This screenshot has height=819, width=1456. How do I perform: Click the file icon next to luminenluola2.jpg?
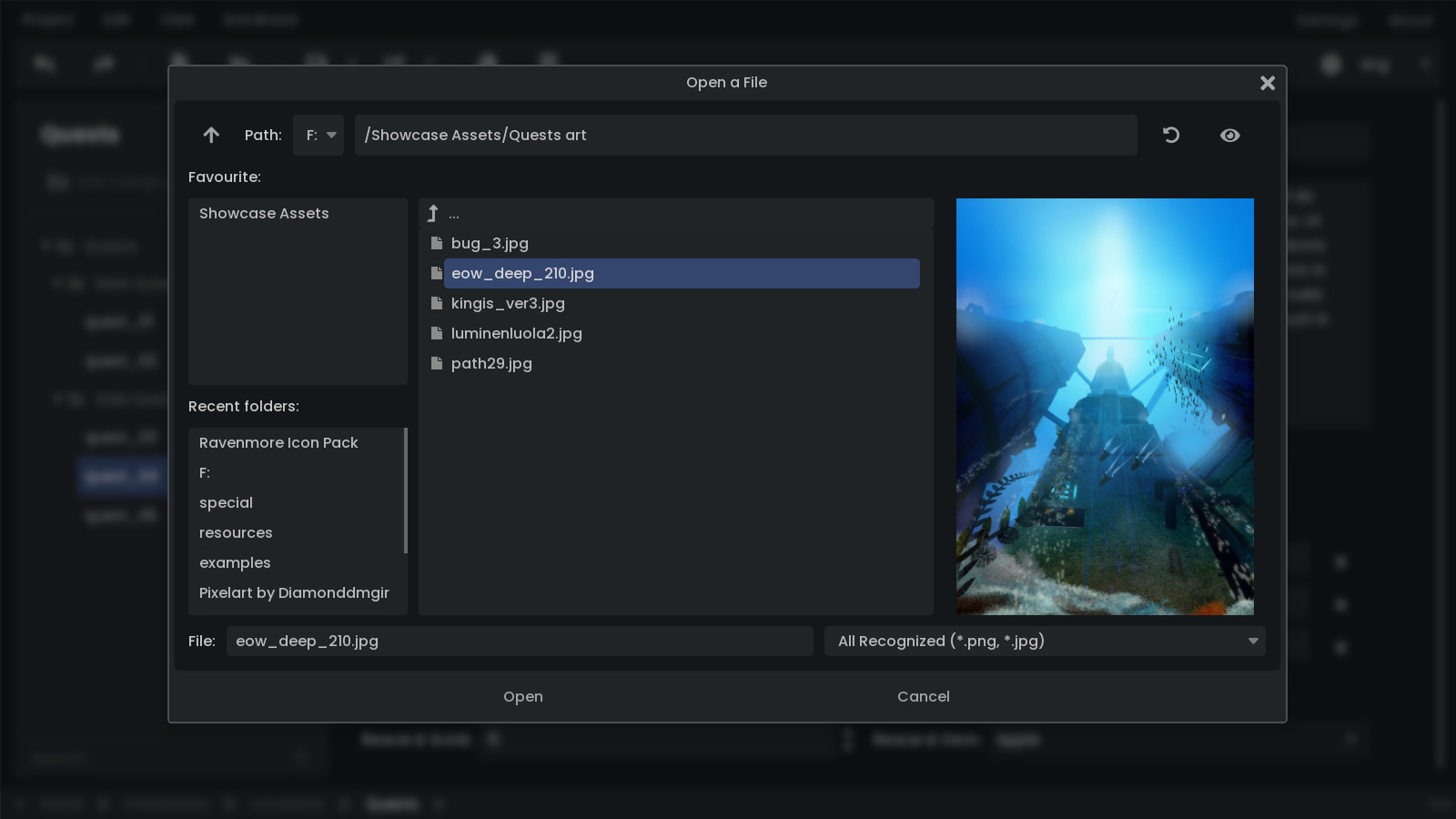click(x=437, y=333)
